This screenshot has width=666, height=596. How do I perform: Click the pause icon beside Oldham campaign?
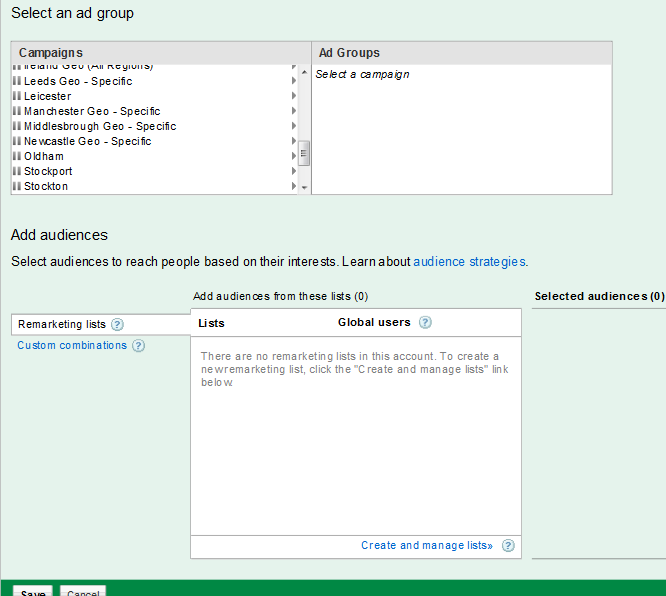(x=16, y=156)
